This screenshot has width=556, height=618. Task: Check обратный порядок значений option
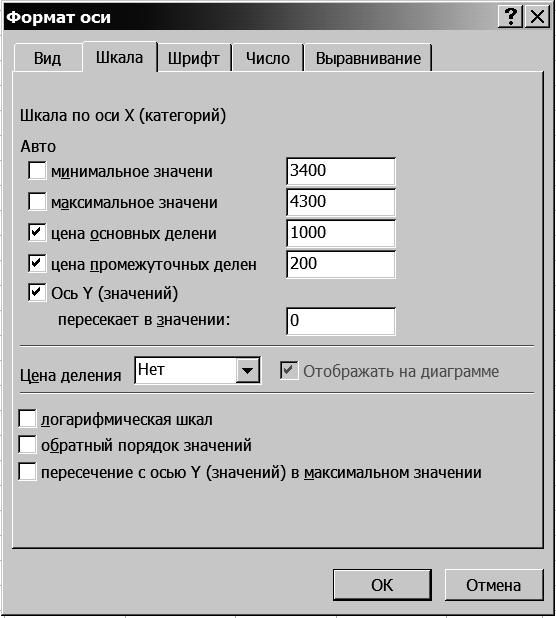pyautogui.click(x=27, y=445)
